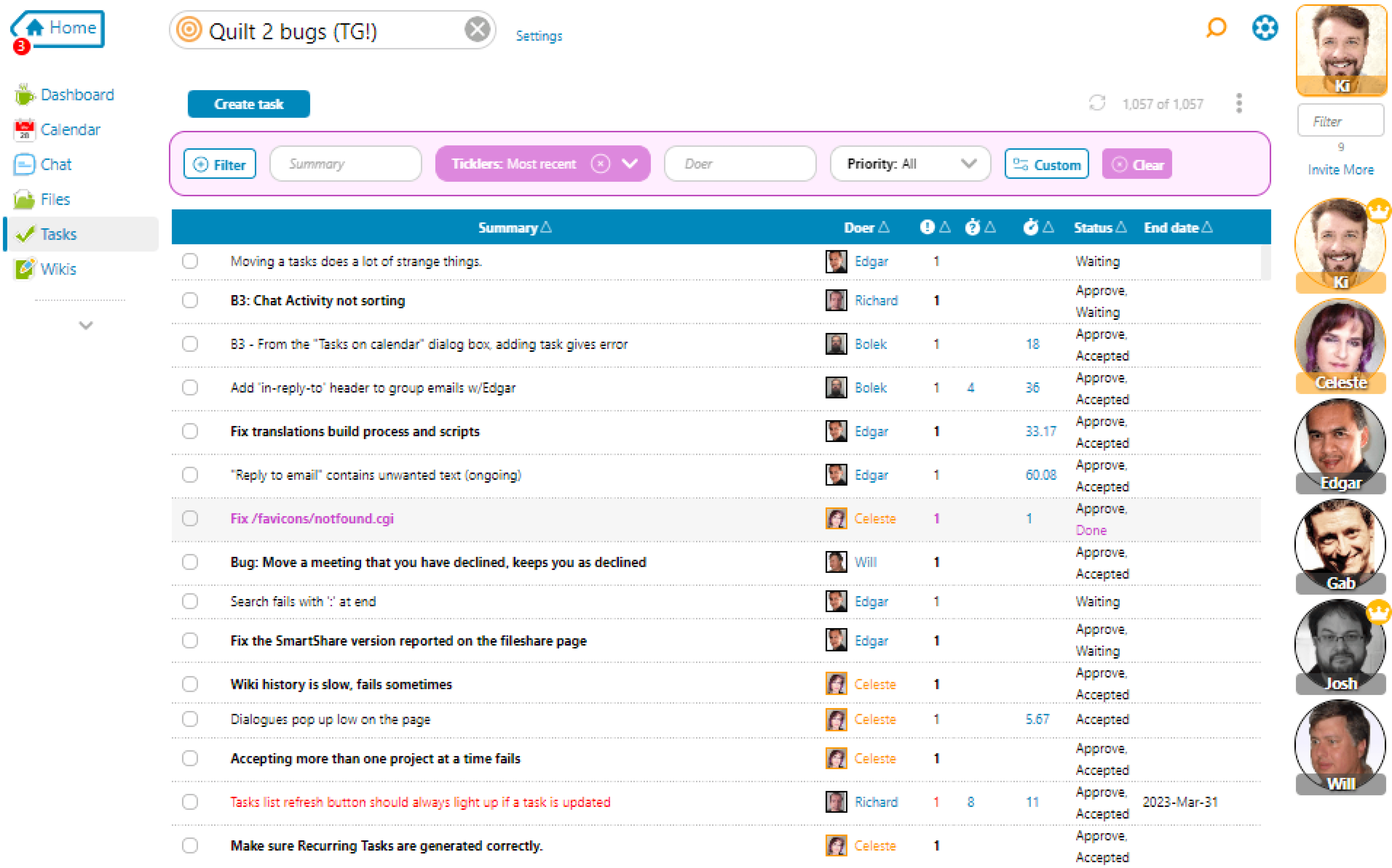Tick the 'Search fails with : at end' checkbox
This screenshot has width=1392, height=868.
point(190,601)
